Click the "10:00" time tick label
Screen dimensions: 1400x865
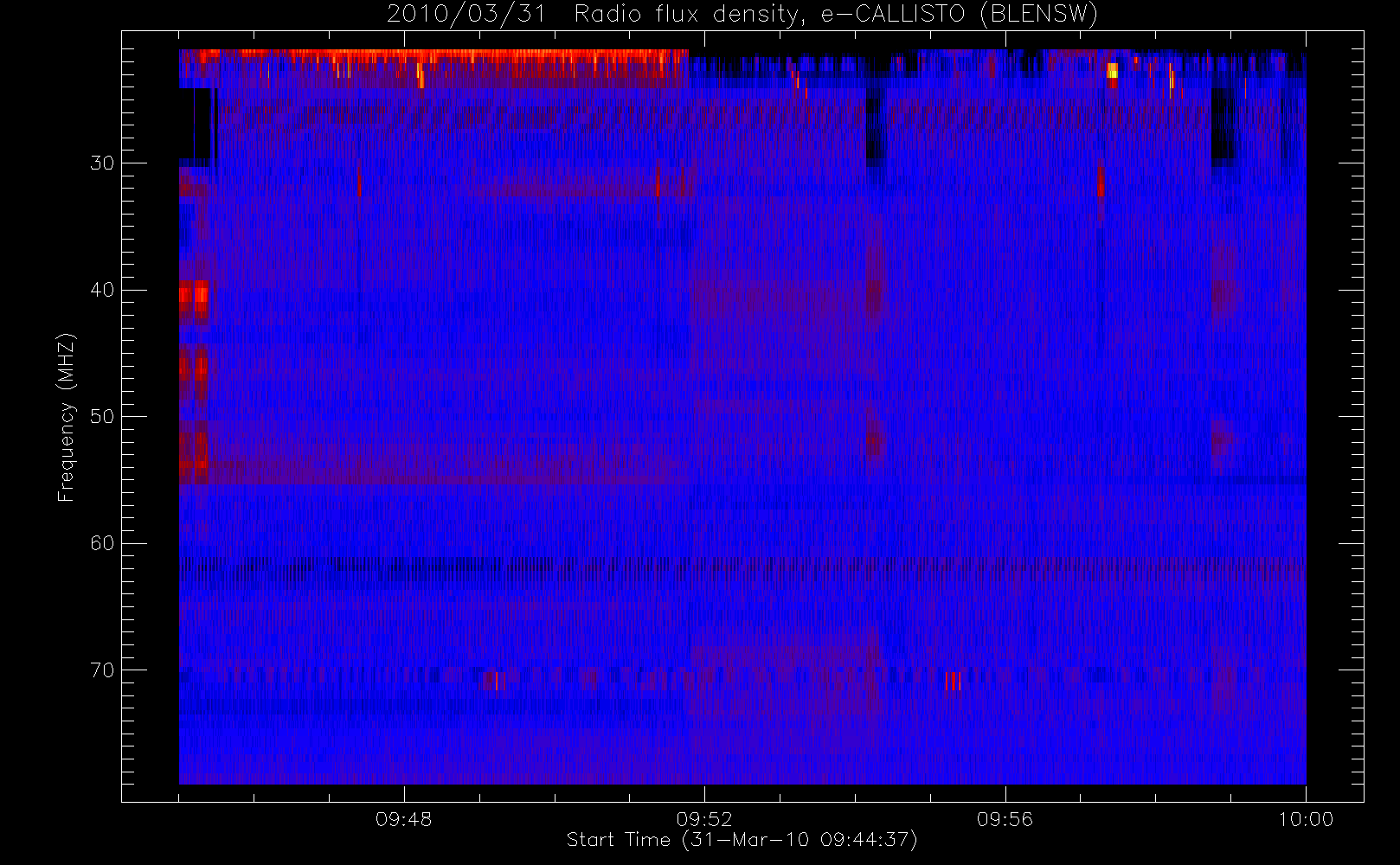1306,819
